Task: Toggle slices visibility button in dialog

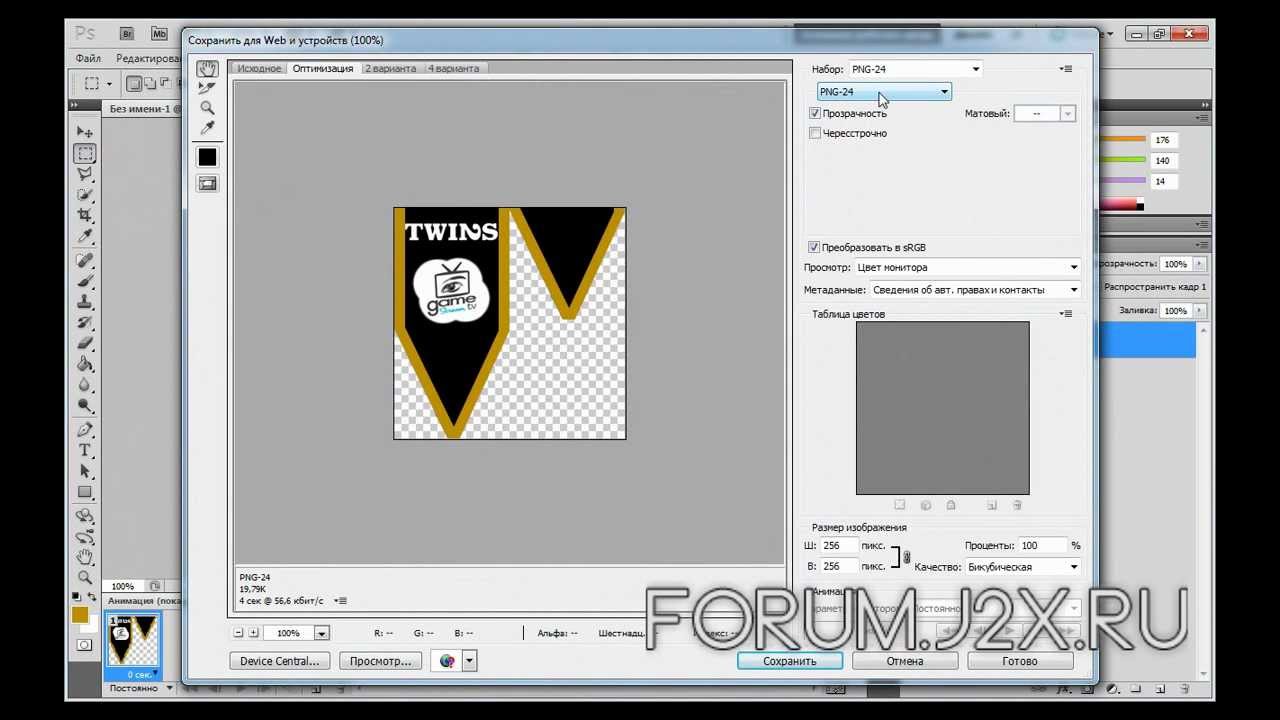Action: point(207,184)
